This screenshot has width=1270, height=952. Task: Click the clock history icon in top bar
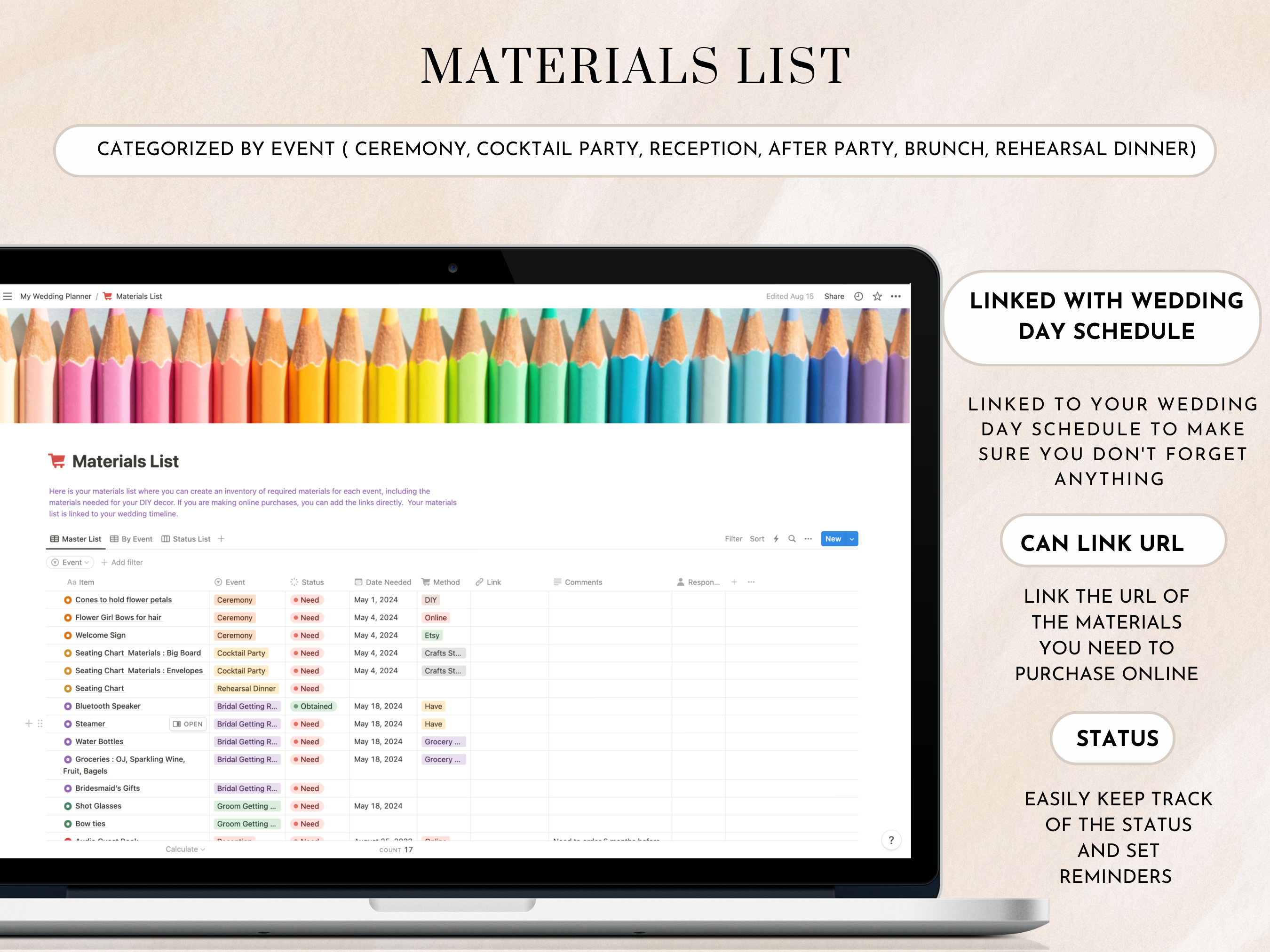(858, 296)
